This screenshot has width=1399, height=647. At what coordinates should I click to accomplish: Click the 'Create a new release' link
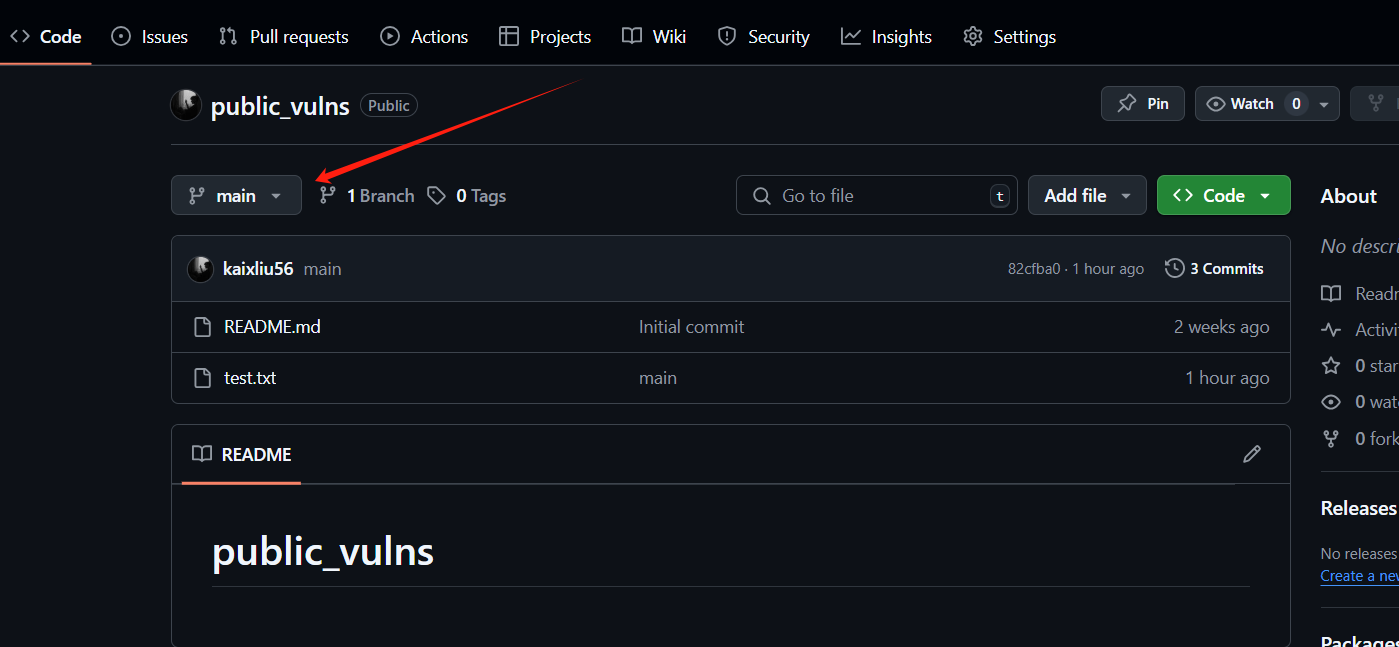(1359, 576)
